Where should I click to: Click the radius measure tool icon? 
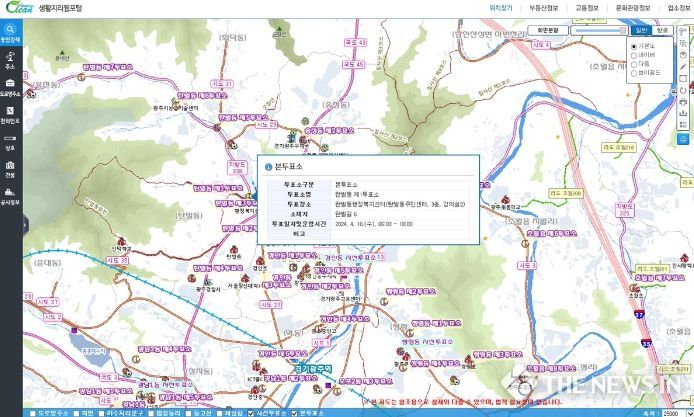[x=683, y=55]
